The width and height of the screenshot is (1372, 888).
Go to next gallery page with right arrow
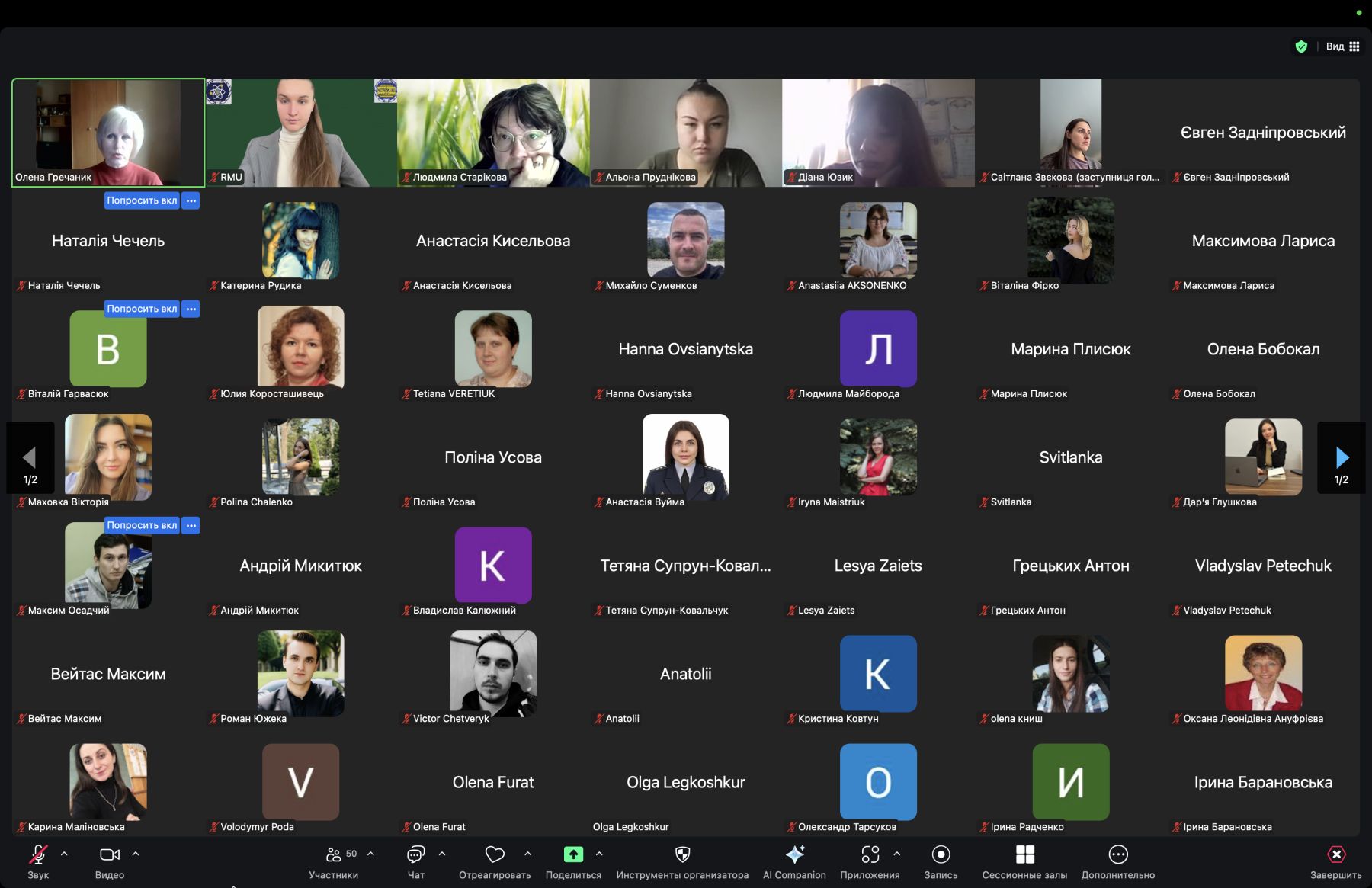pyautogui.click(x=1342, y=457)
